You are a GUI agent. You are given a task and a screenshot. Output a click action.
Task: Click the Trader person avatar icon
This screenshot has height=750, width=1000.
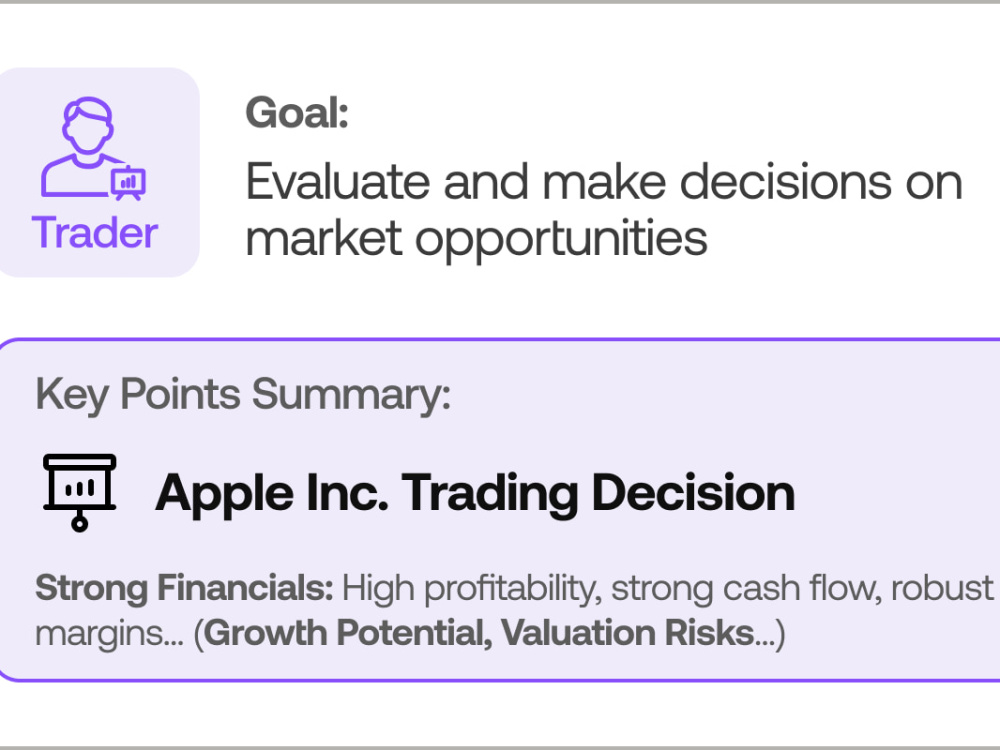tap(93, 148)
